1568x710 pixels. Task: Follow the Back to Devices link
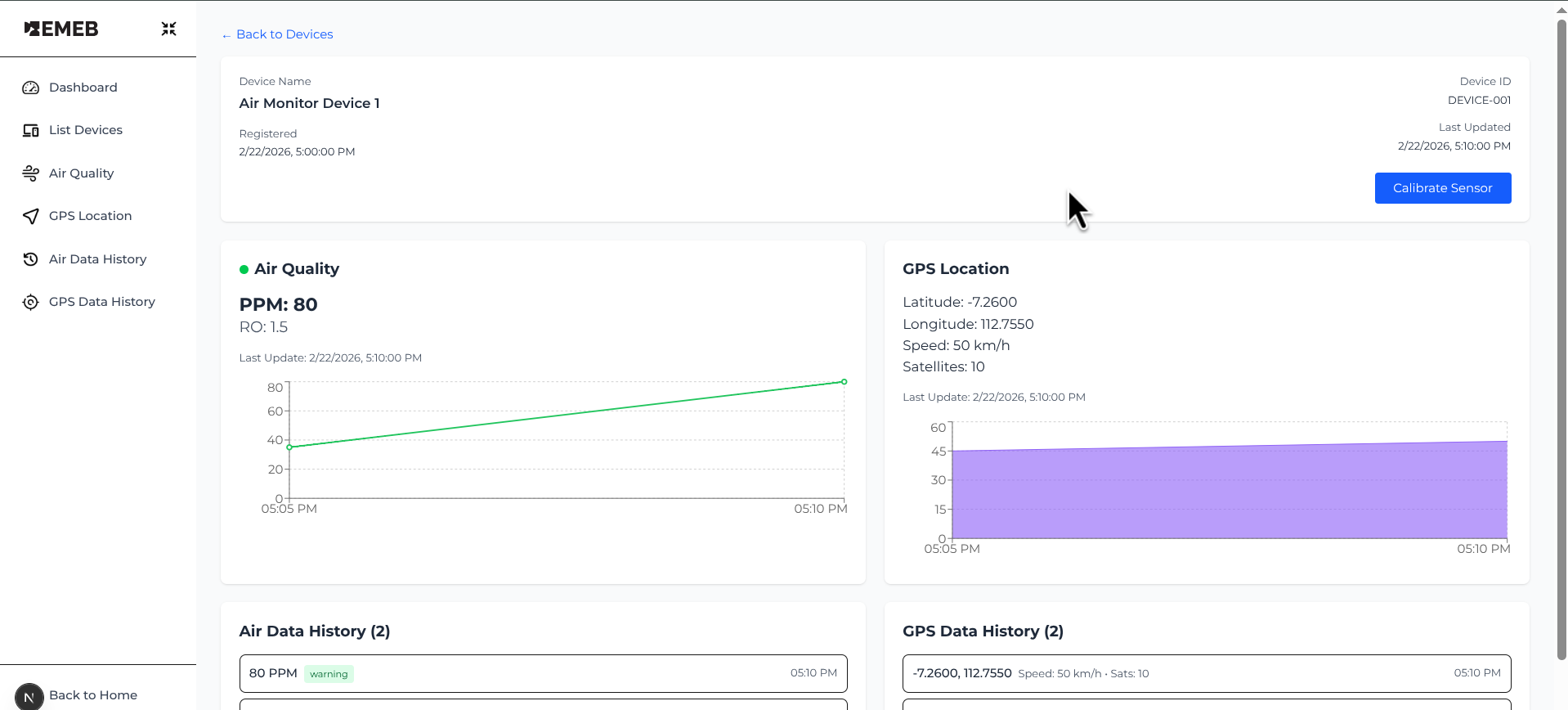click(277, 34)
